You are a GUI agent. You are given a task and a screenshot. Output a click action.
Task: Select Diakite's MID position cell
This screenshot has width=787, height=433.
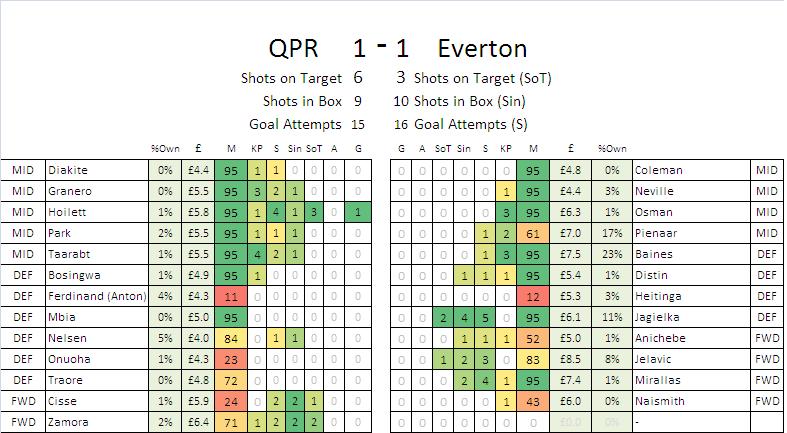(22, 170)
